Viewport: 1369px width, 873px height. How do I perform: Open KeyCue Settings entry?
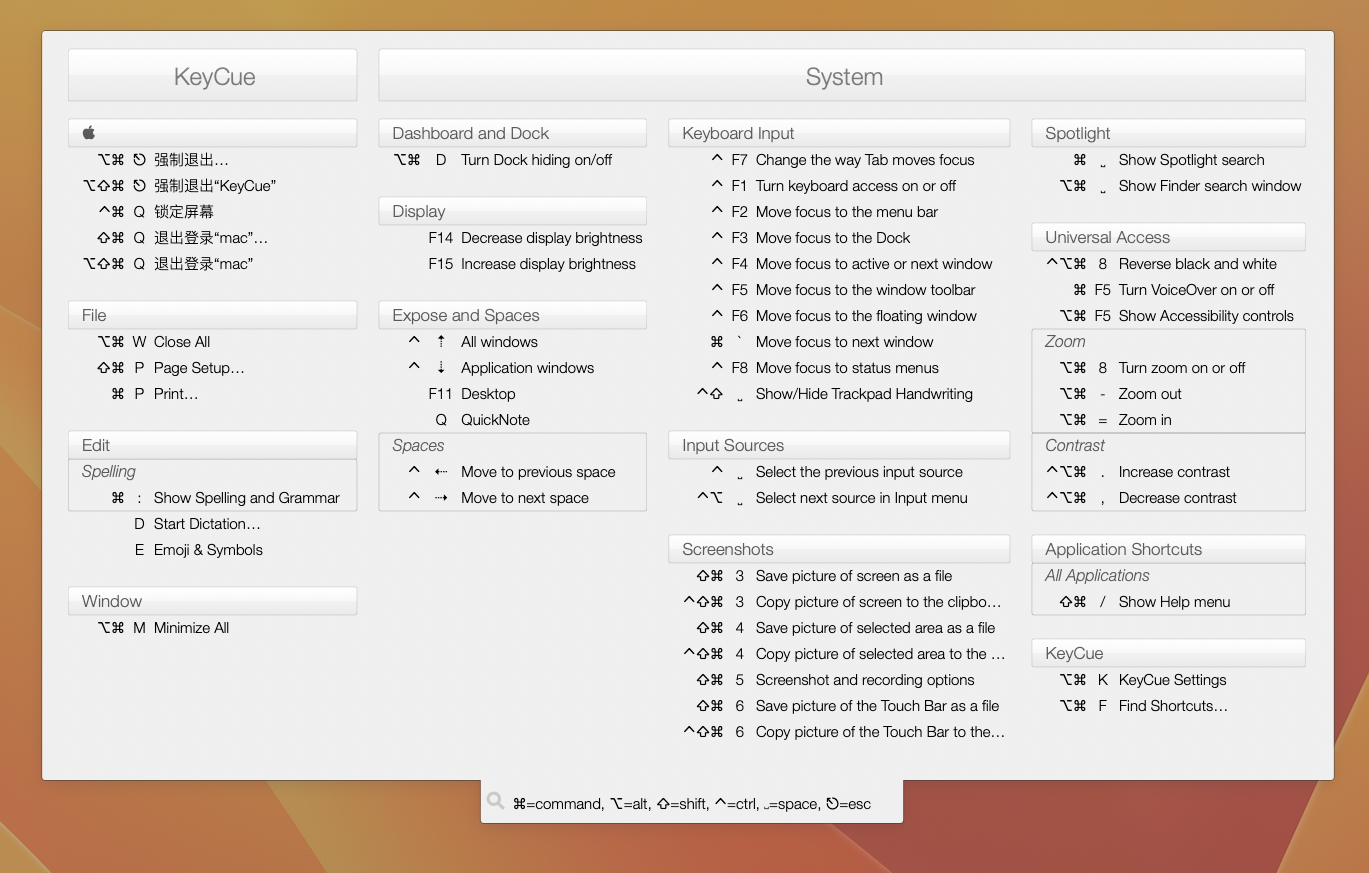click(1168, 680)
